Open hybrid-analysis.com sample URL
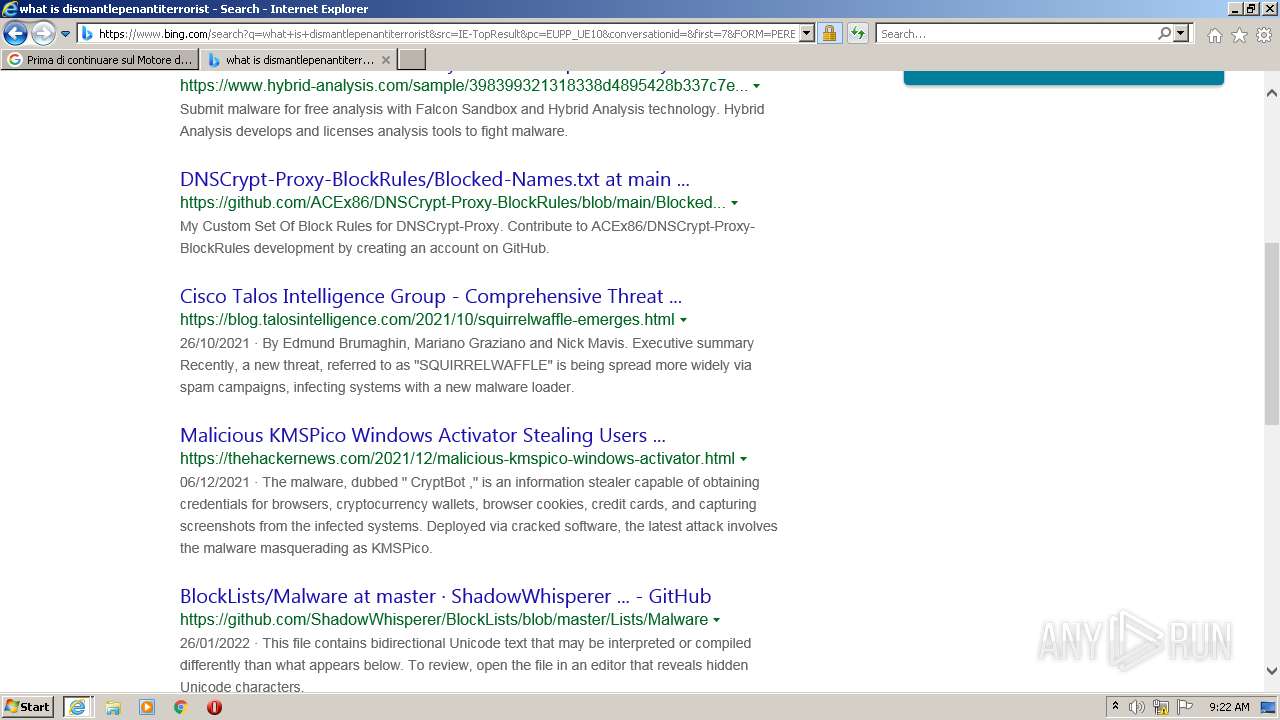 [464, 85]
